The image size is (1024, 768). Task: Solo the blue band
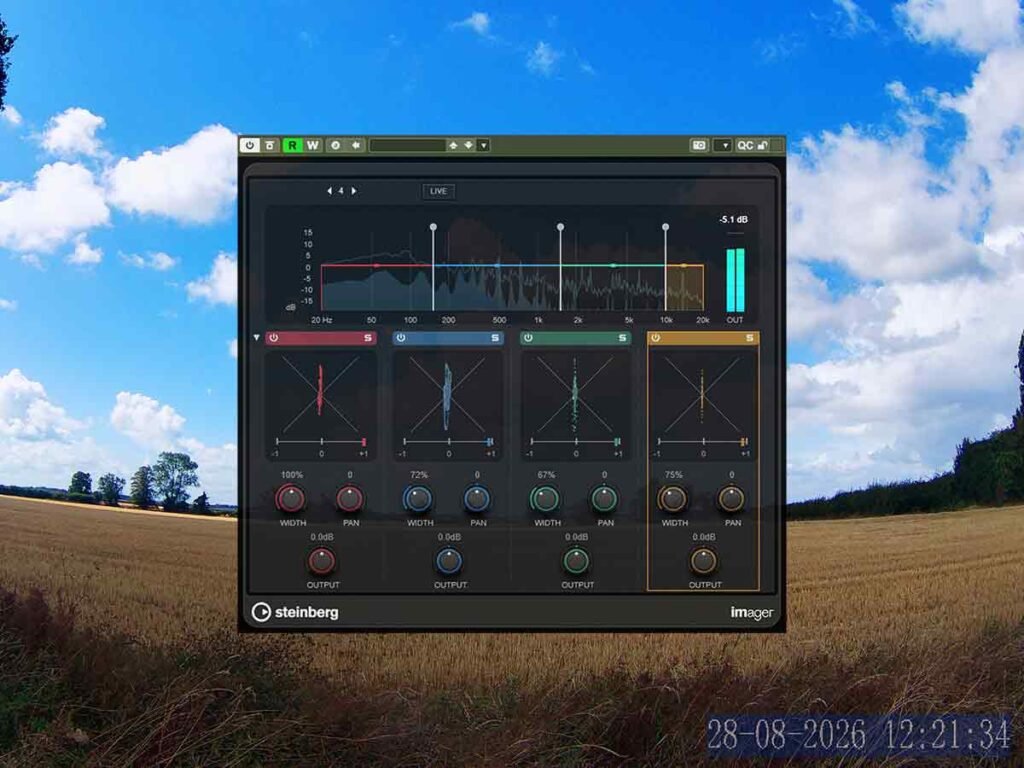[x=495, y=338]
